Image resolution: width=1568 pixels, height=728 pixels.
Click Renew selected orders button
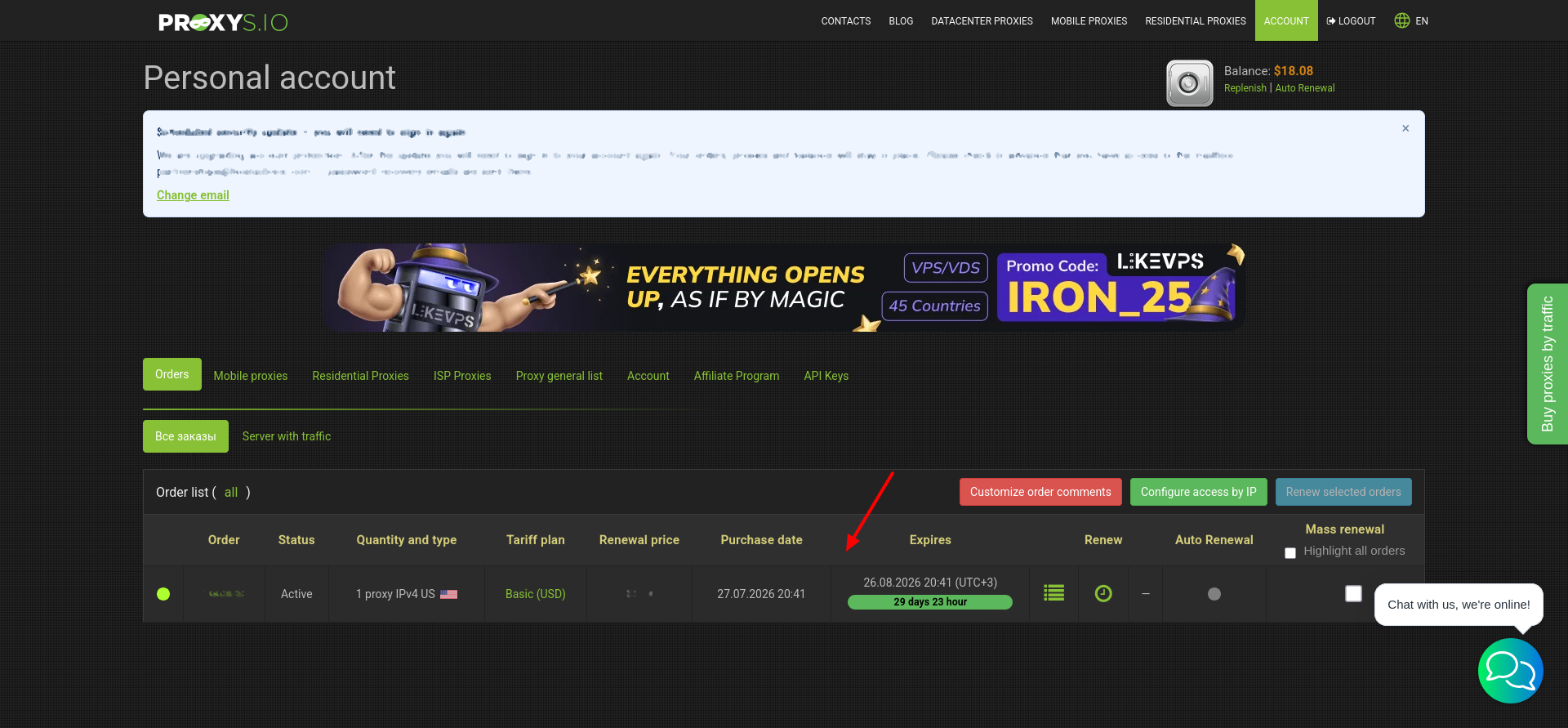point(1343,492)
